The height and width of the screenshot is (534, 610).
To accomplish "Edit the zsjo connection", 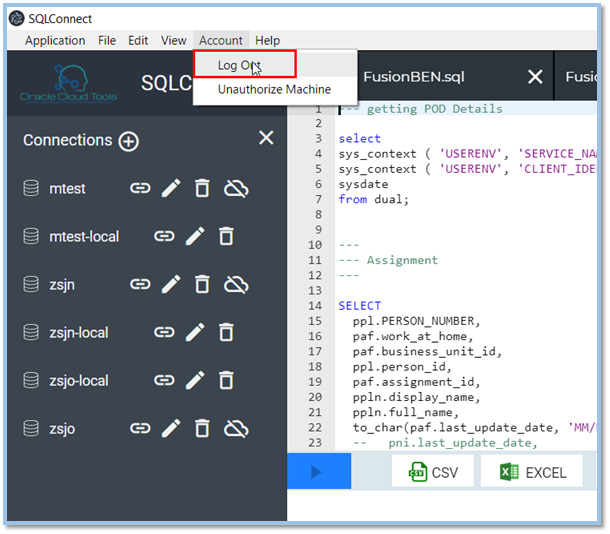I will click(171, 429).
